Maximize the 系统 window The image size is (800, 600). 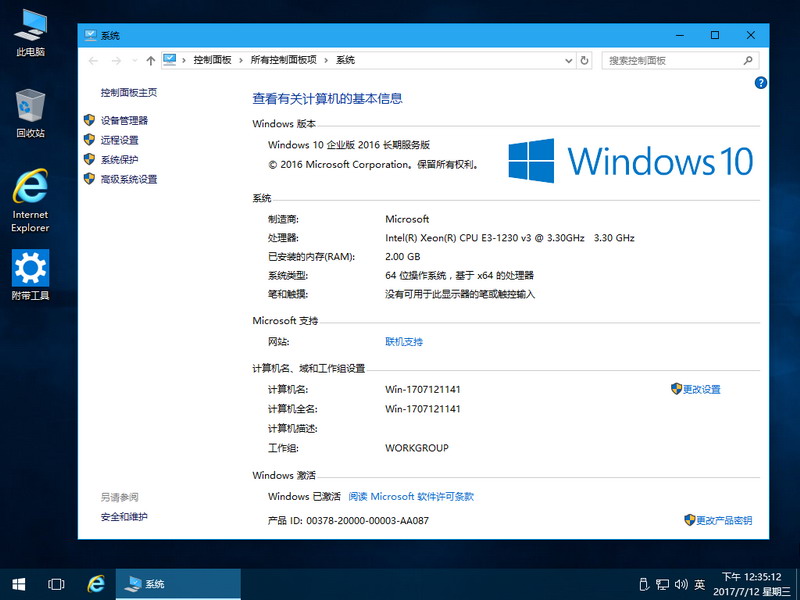click(x=715, y=35)
